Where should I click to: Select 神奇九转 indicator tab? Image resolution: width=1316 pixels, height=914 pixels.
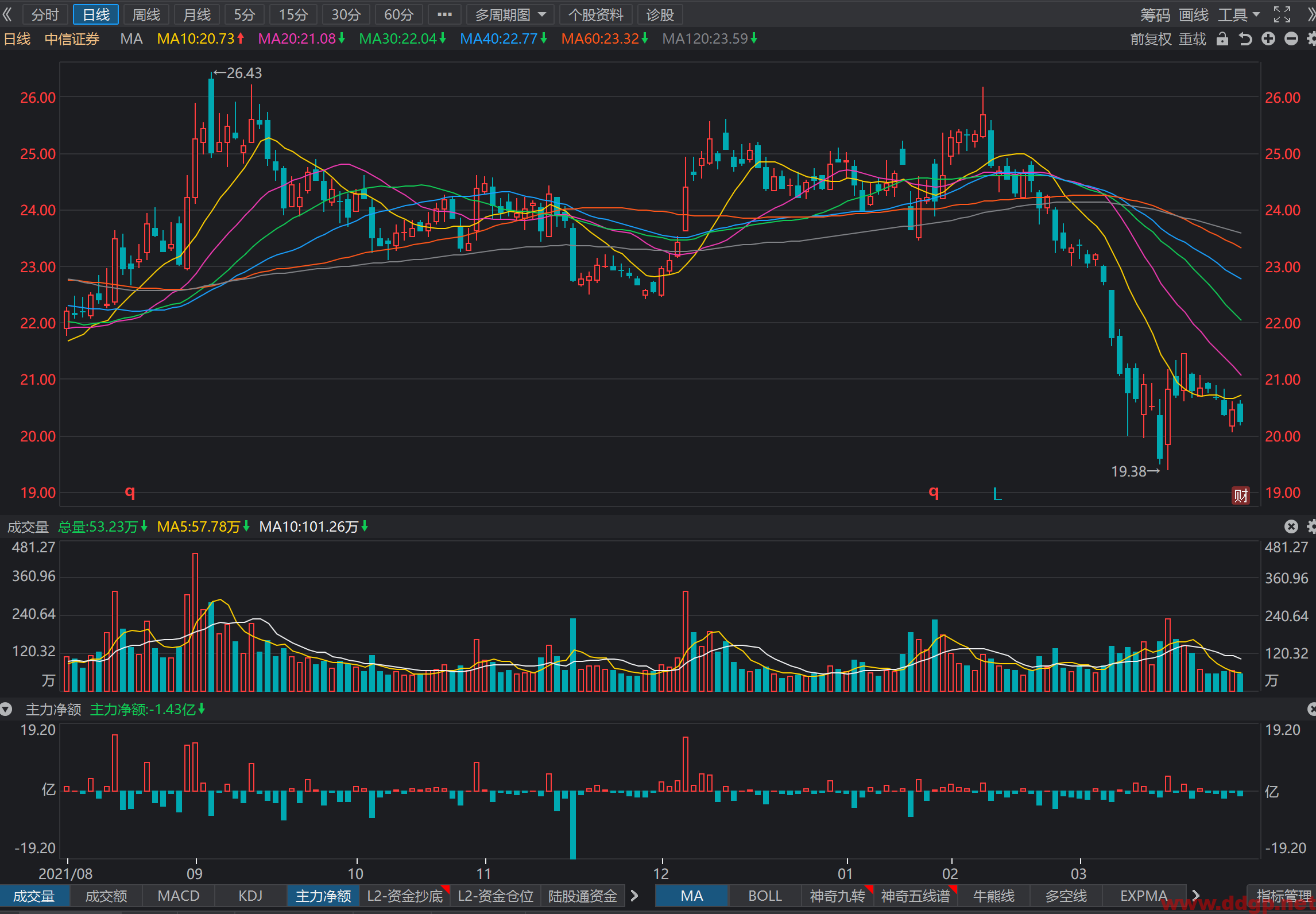pos(837,896)
